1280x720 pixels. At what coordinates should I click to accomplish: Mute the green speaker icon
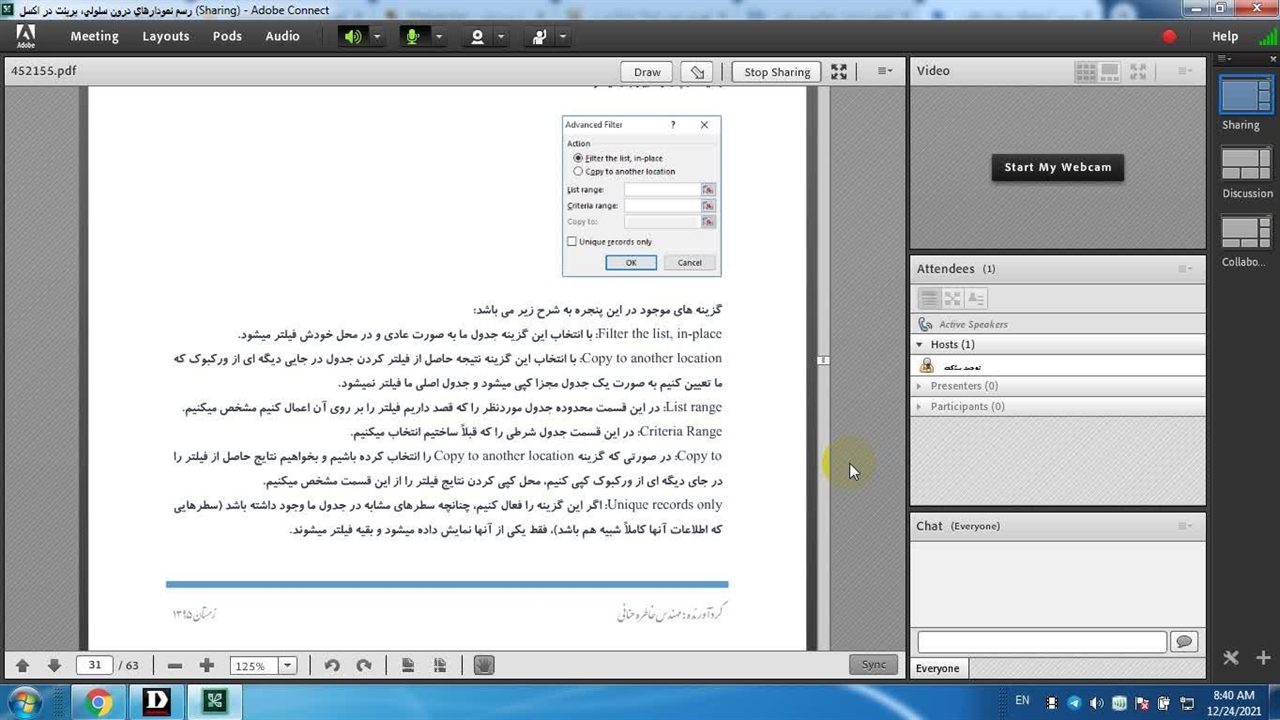[353, 37]
